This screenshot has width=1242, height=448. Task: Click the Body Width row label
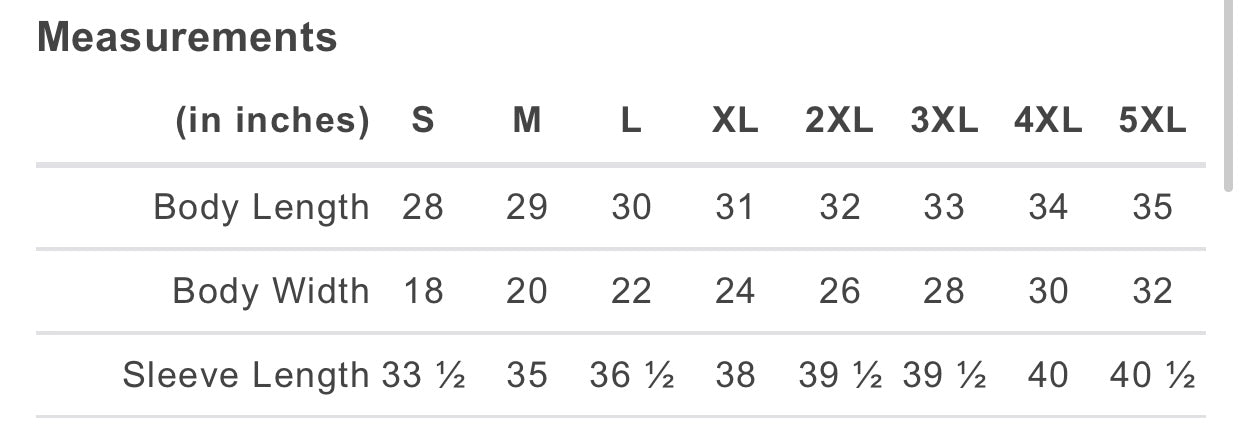(271, 291)
